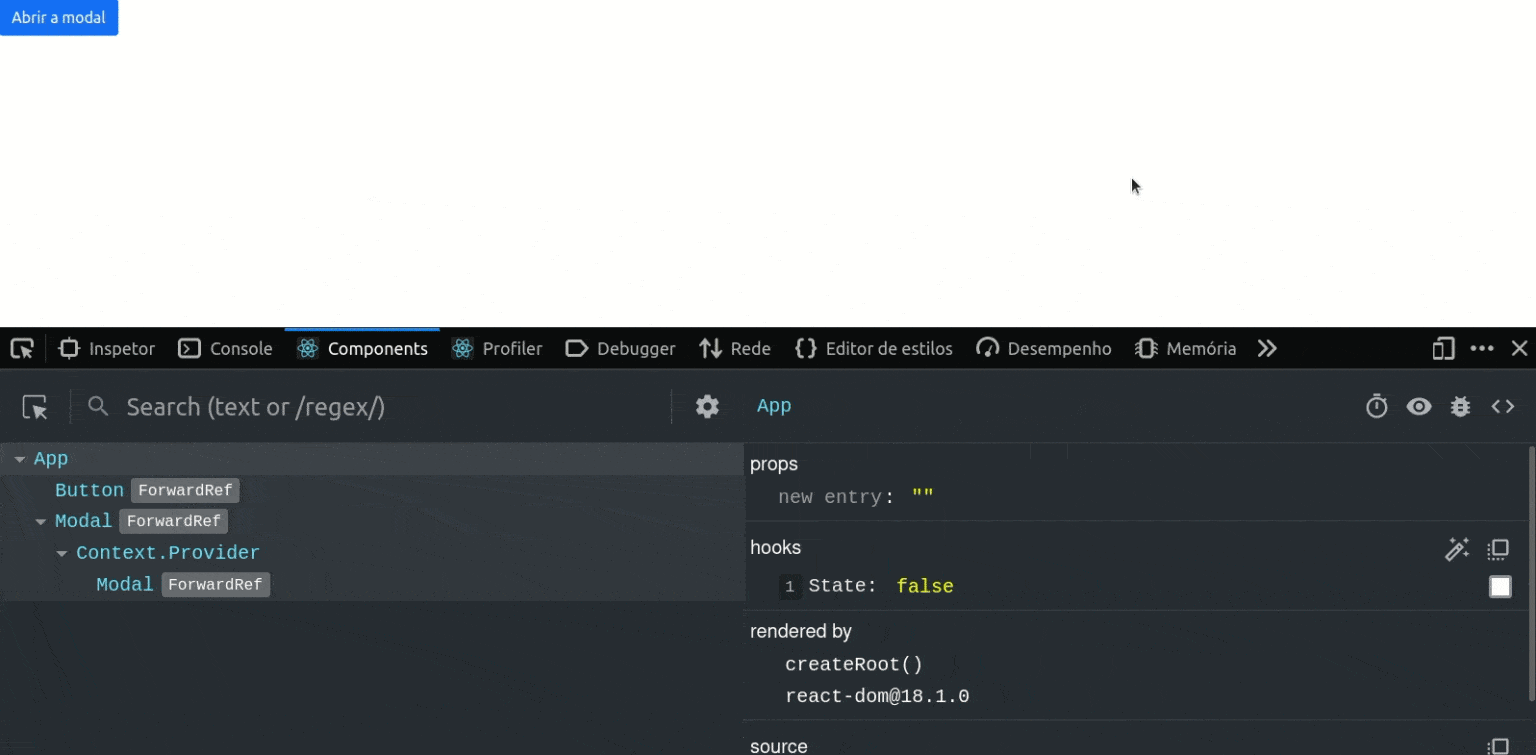Toggle the State hook checkbox to true
Viewport: 1536px width, 755px height.
click(1500, 587)
